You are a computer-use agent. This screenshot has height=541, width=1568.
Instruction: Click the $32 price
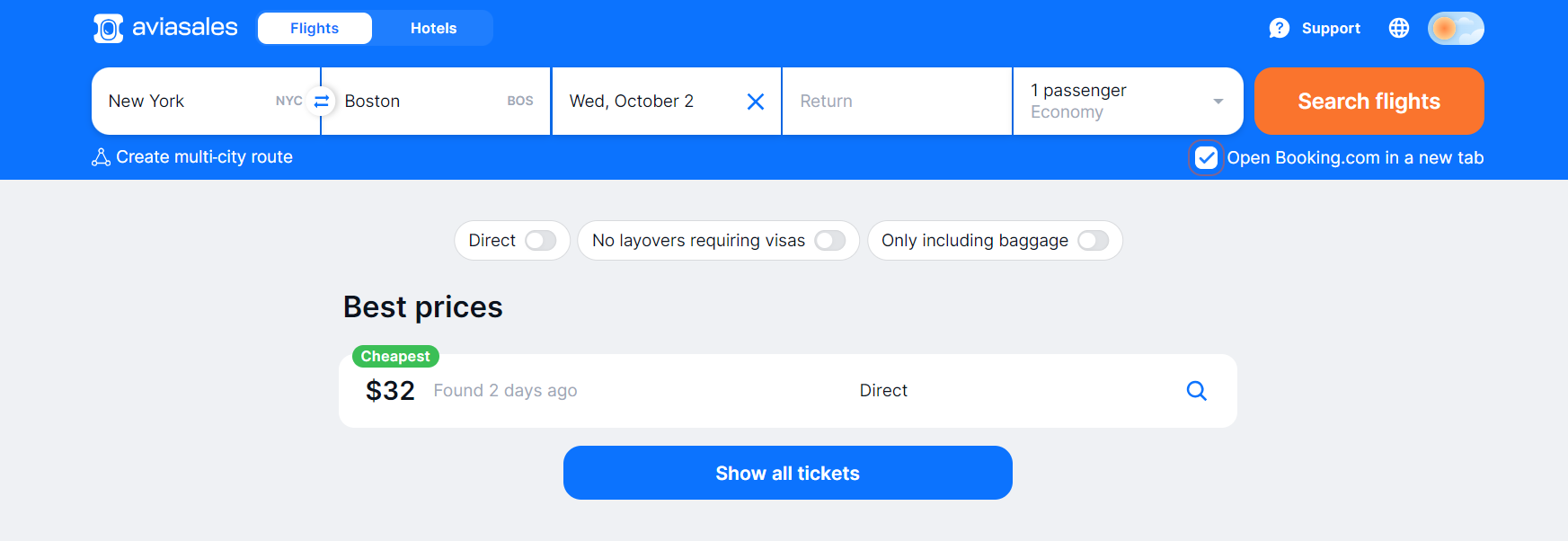390,391
